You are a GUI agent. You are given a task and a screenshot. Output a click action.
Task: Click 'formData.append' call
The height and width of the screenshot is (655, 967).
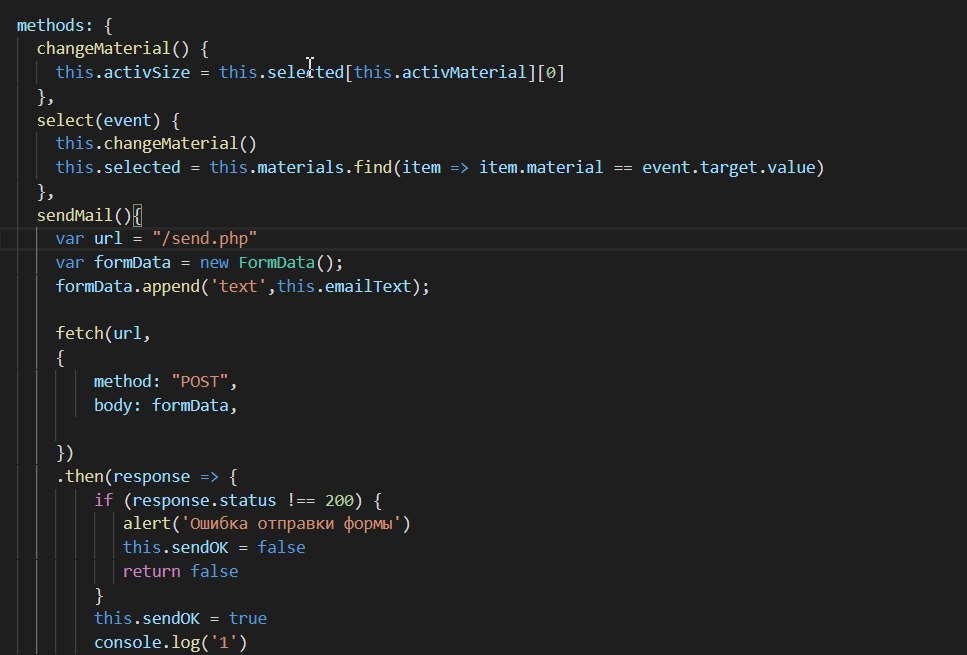128,287
